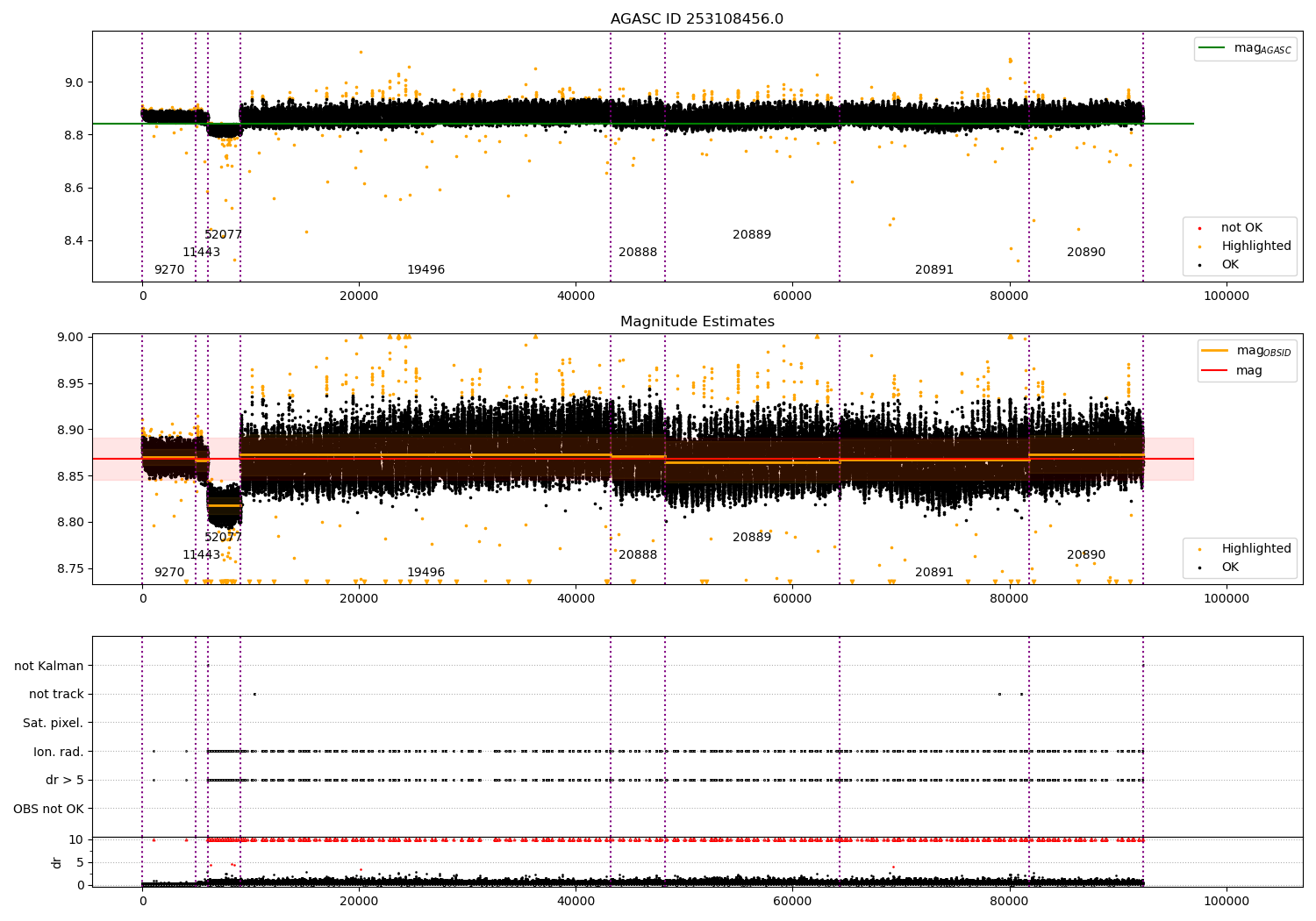Screen dimensions: 1316x921
Task: Click OBSID label 20888 in Magnitude Estimates plot
Action: pyautogui.click(x=638, y=554)
